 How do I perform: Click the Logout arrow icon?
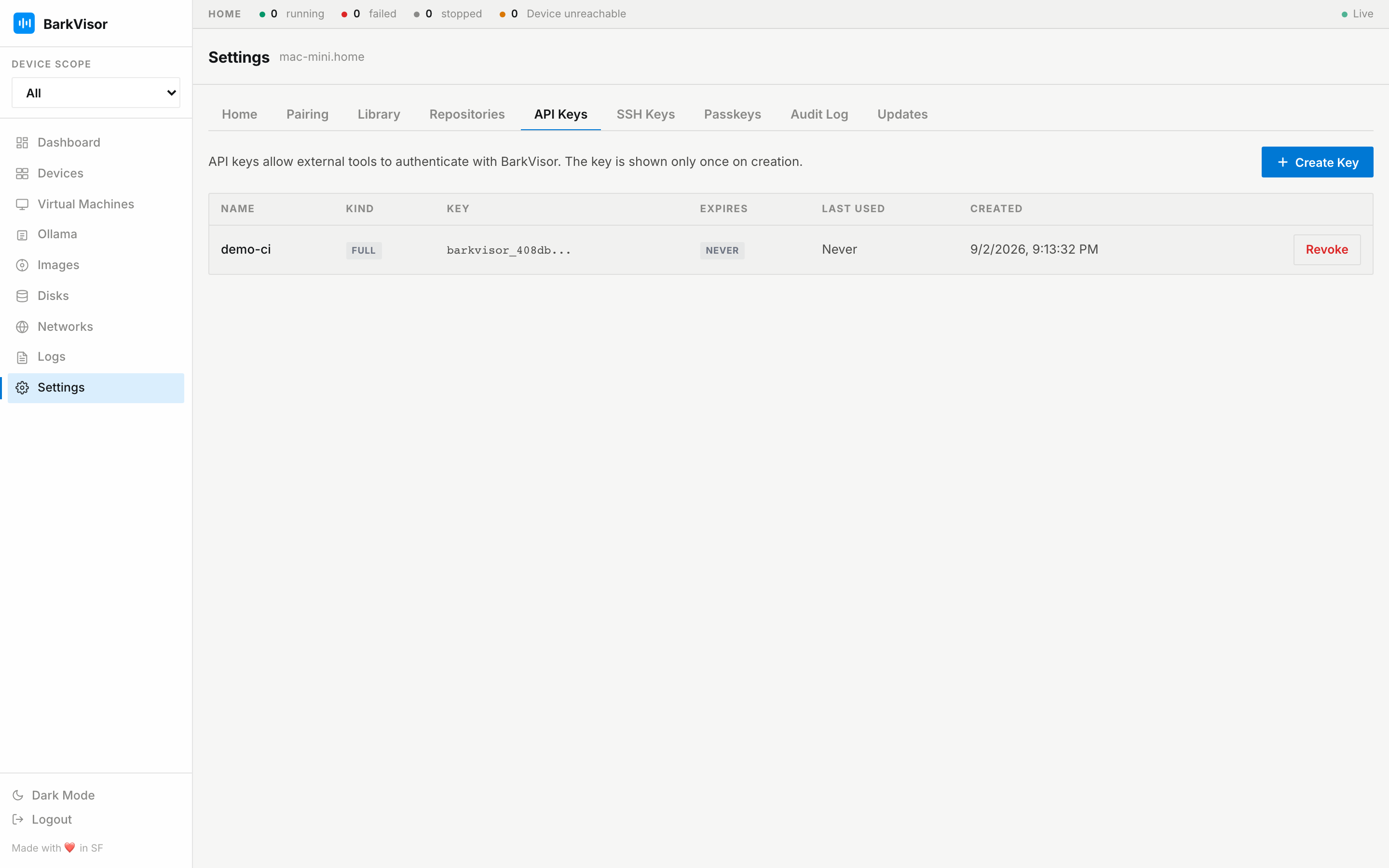point(18,819)
